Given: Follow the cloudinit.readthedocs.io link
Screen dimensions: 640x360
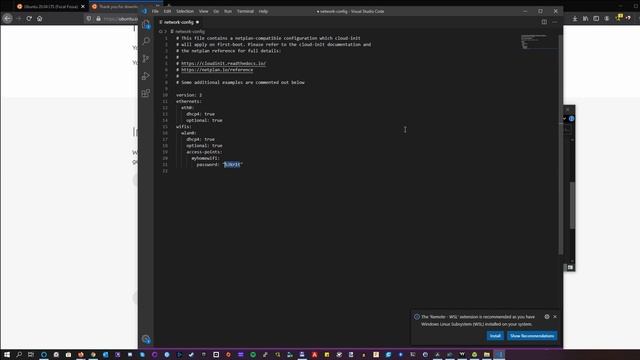Looking at the screenshot, I should (x=223, y=64).
